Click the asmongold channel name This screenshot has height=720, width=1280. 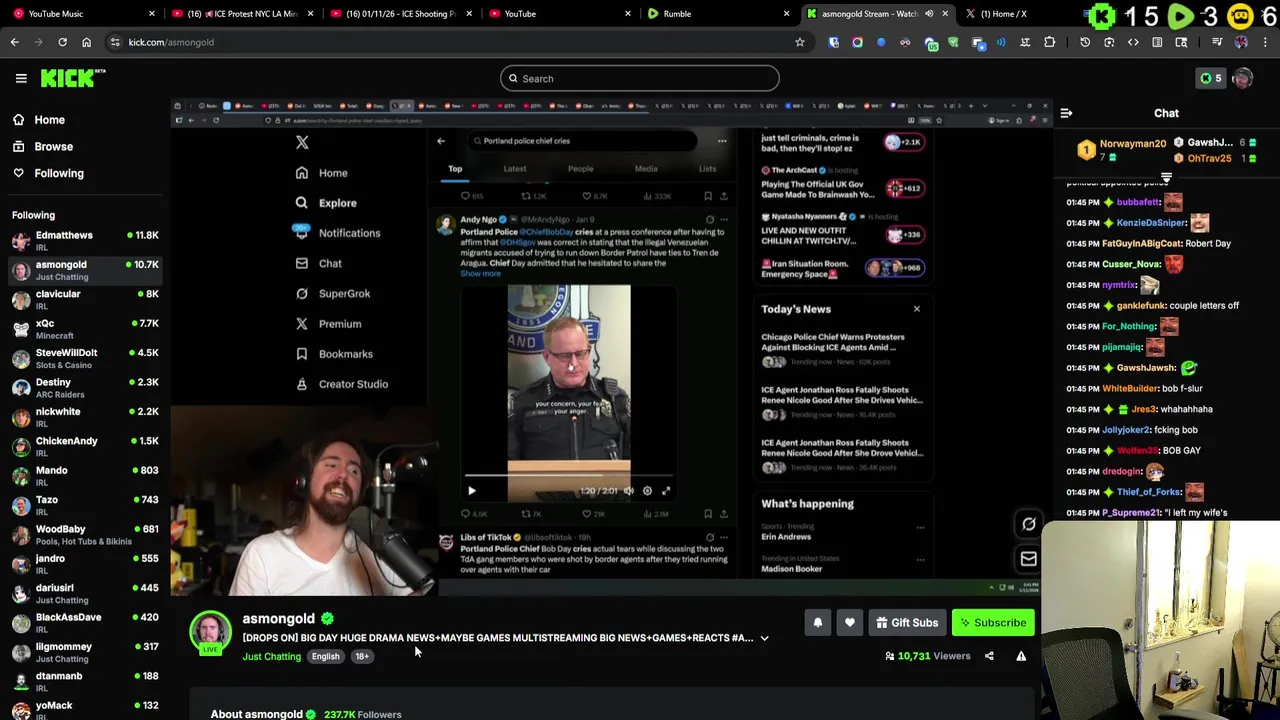(x=278, y=619)
